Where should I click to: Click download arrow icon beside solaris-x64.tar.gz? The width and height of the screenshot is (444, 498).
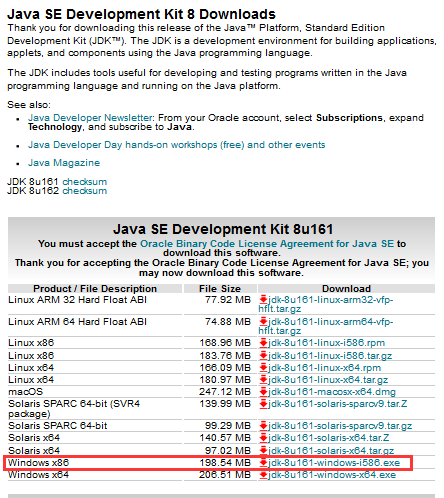(263, 450)
